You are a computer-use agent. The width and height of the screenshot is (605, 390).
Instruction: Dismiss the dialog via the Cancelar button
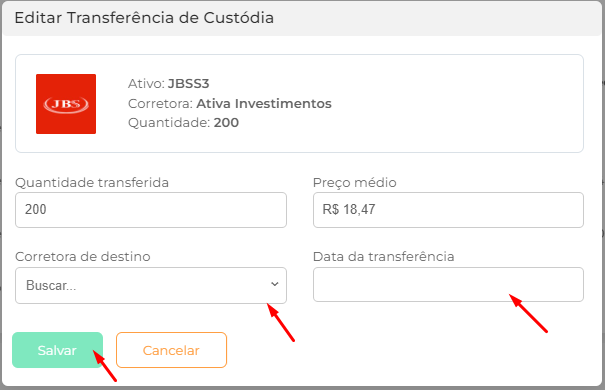(x=171, y=350)
